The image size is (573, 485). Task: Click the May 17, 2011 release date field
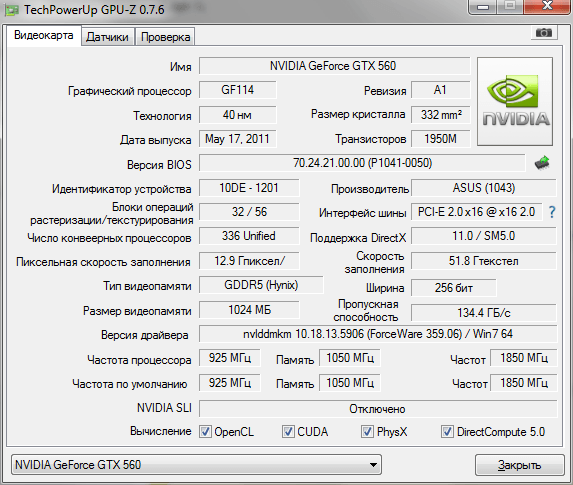pos(238,139)
